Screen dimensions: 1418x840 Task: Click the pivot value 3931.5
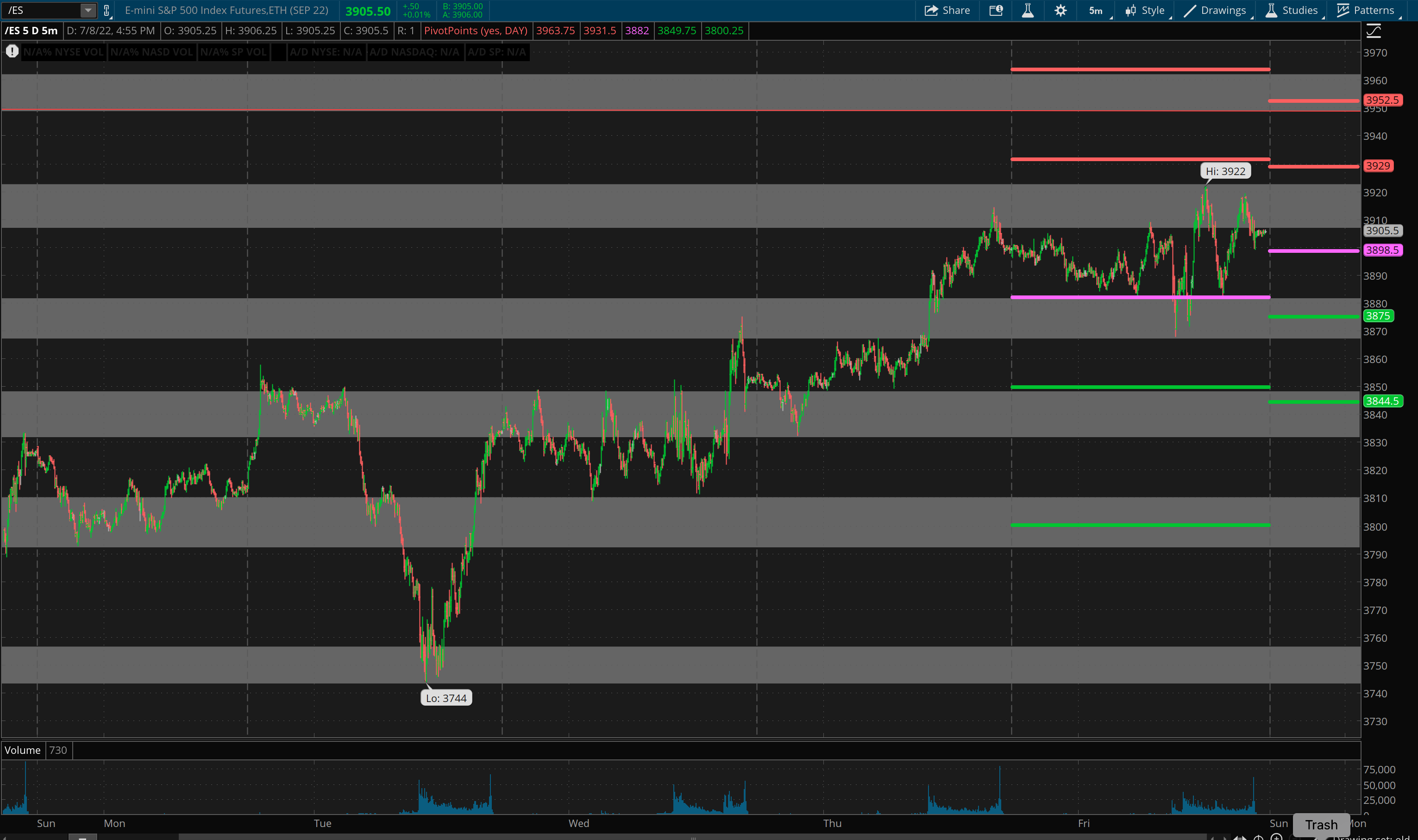click(599, 31)
